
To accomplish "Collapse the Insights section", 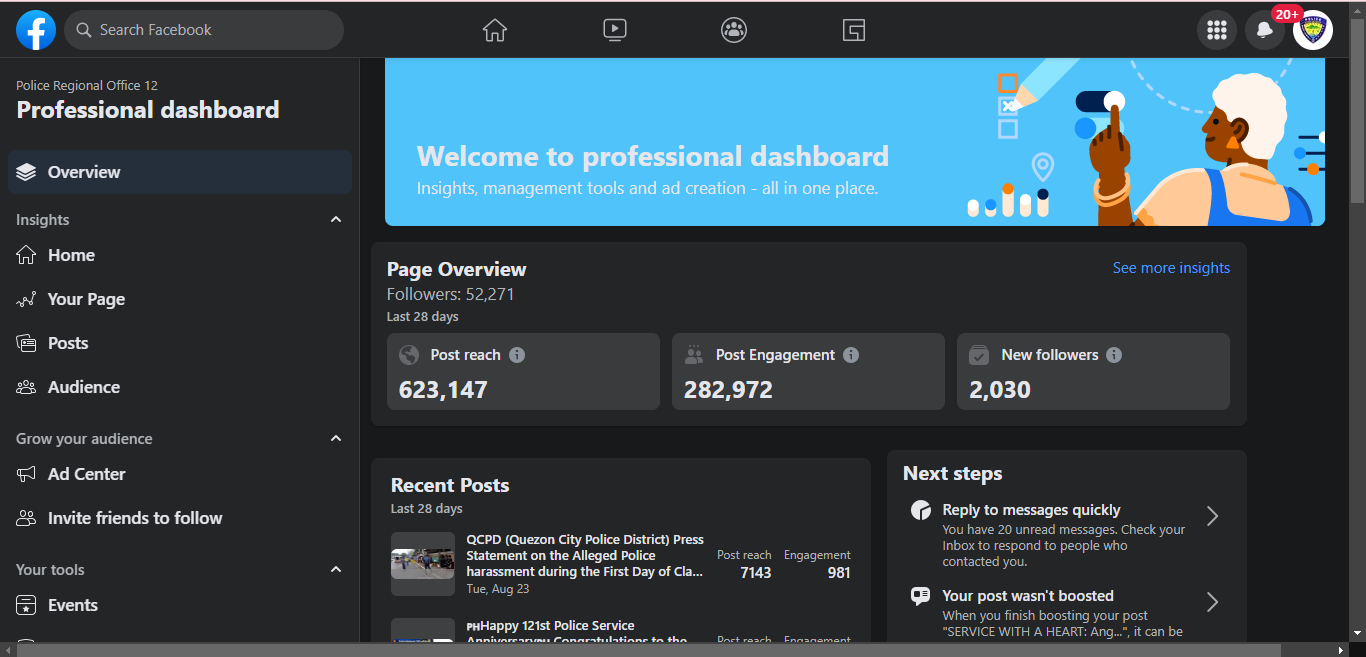I will click(x=336, y=220).
